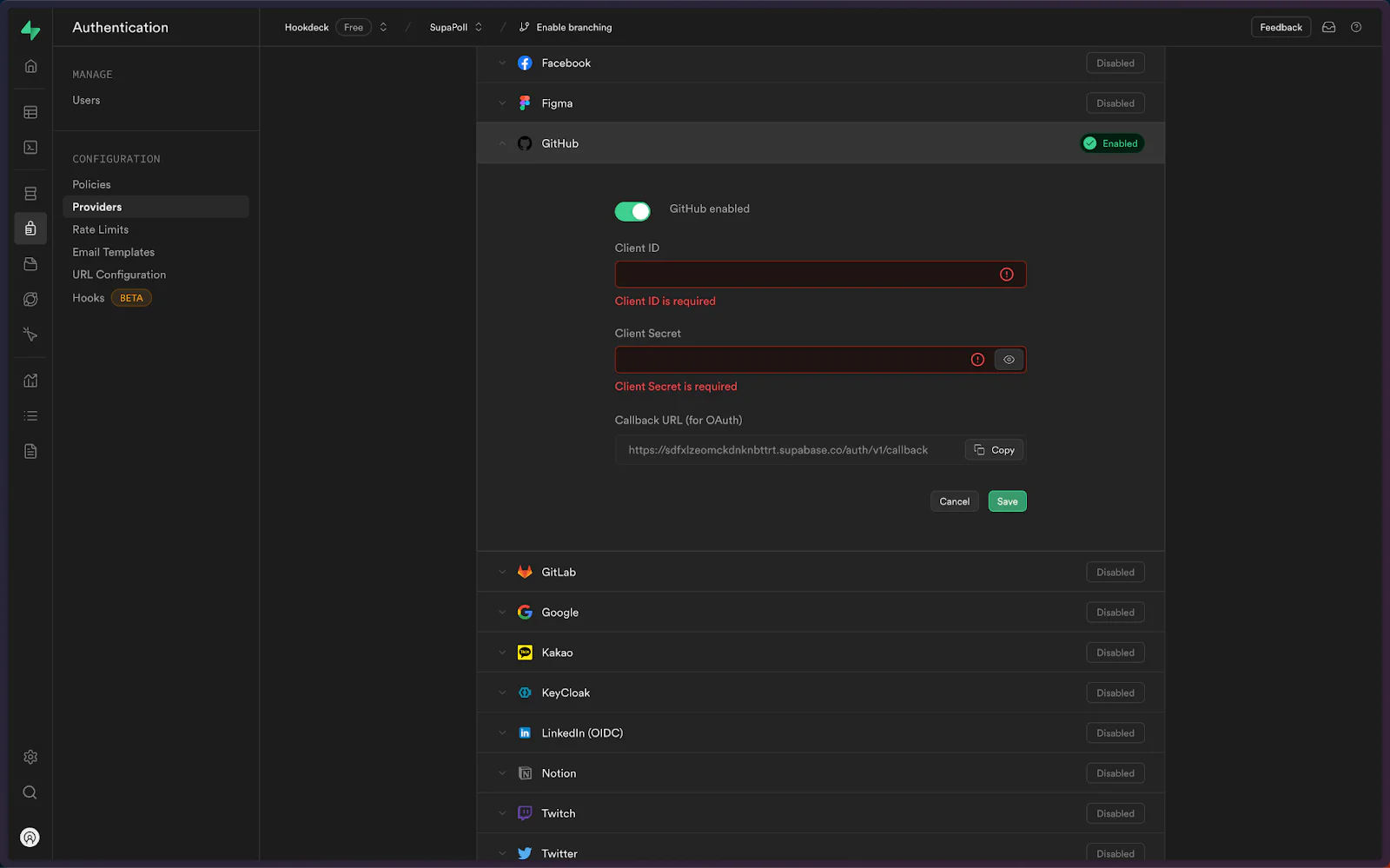Click the Figma provider logo

click(525, 103)
